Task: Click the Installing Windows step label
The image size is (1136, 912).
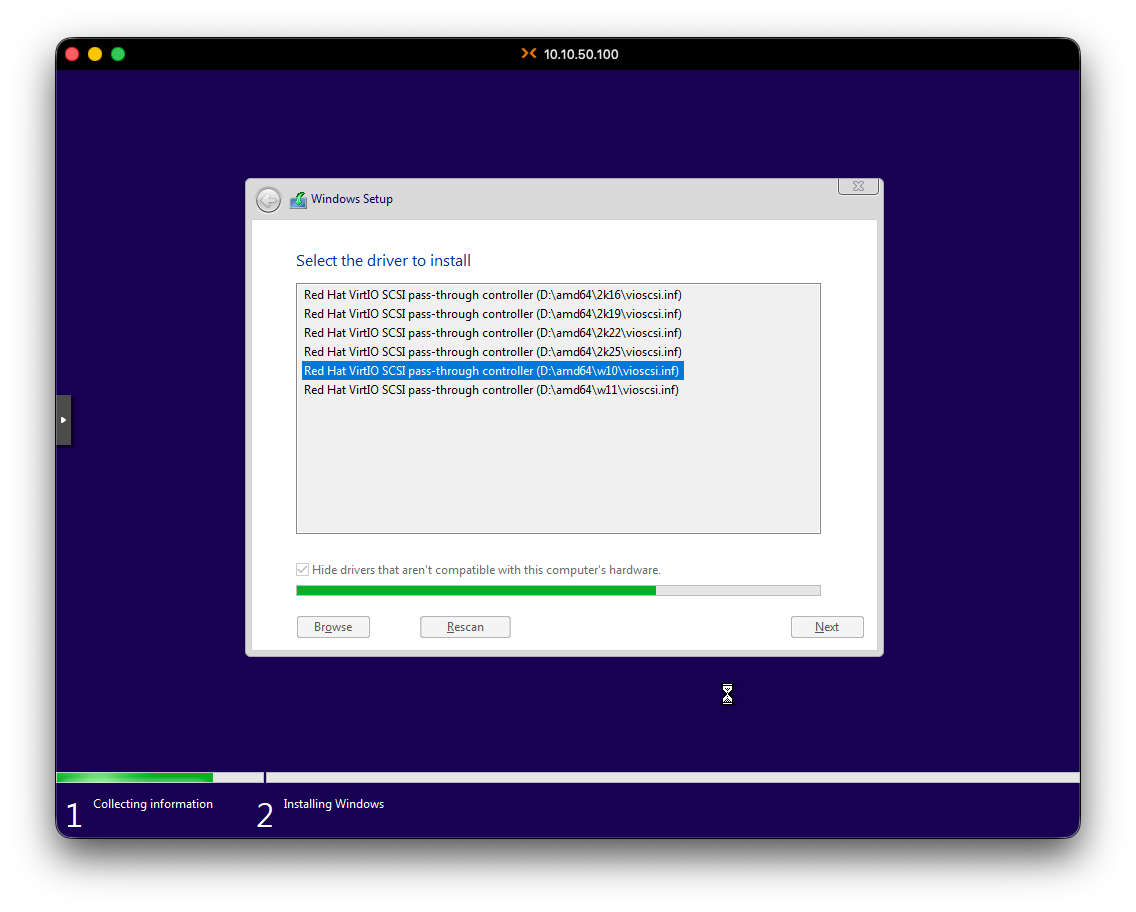Action: pos(333,804)
